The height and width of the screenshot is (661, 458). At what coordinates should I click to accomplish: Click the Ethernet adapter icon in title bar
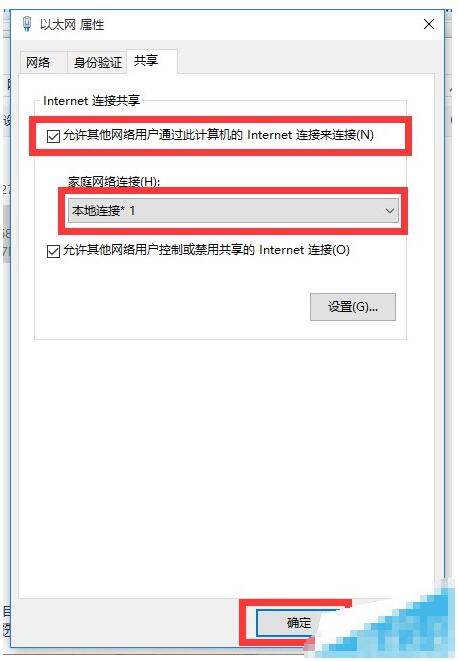(x=27, y=24)
